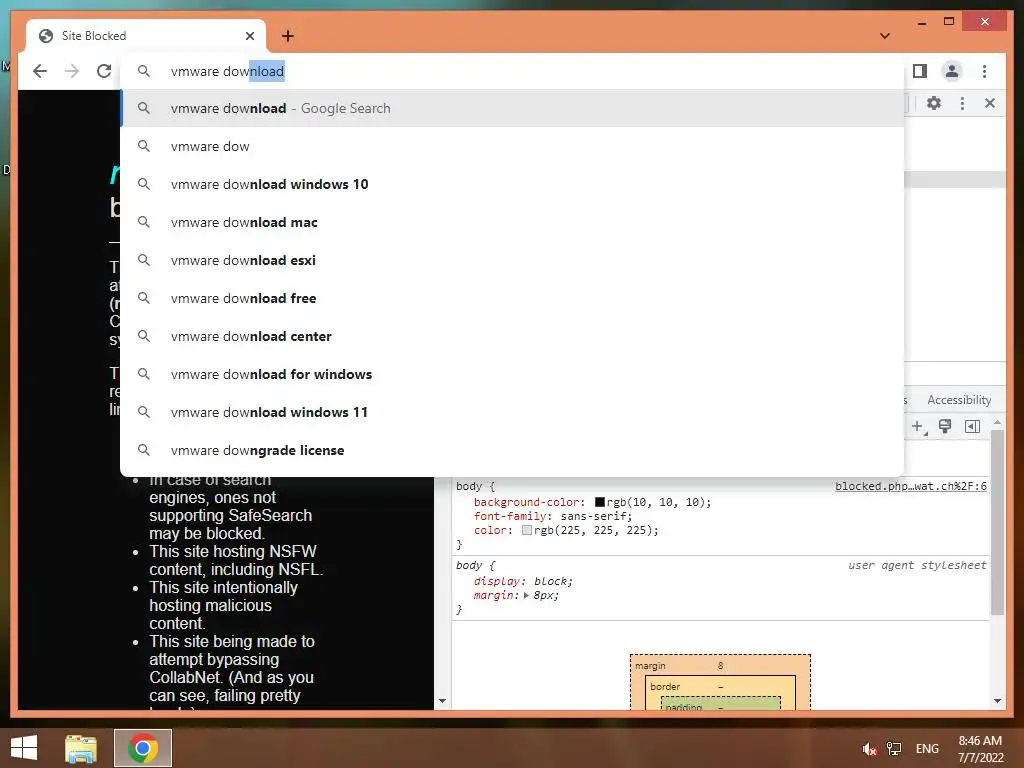Reload the current page

pyautogui.click(x=104, y=71)
